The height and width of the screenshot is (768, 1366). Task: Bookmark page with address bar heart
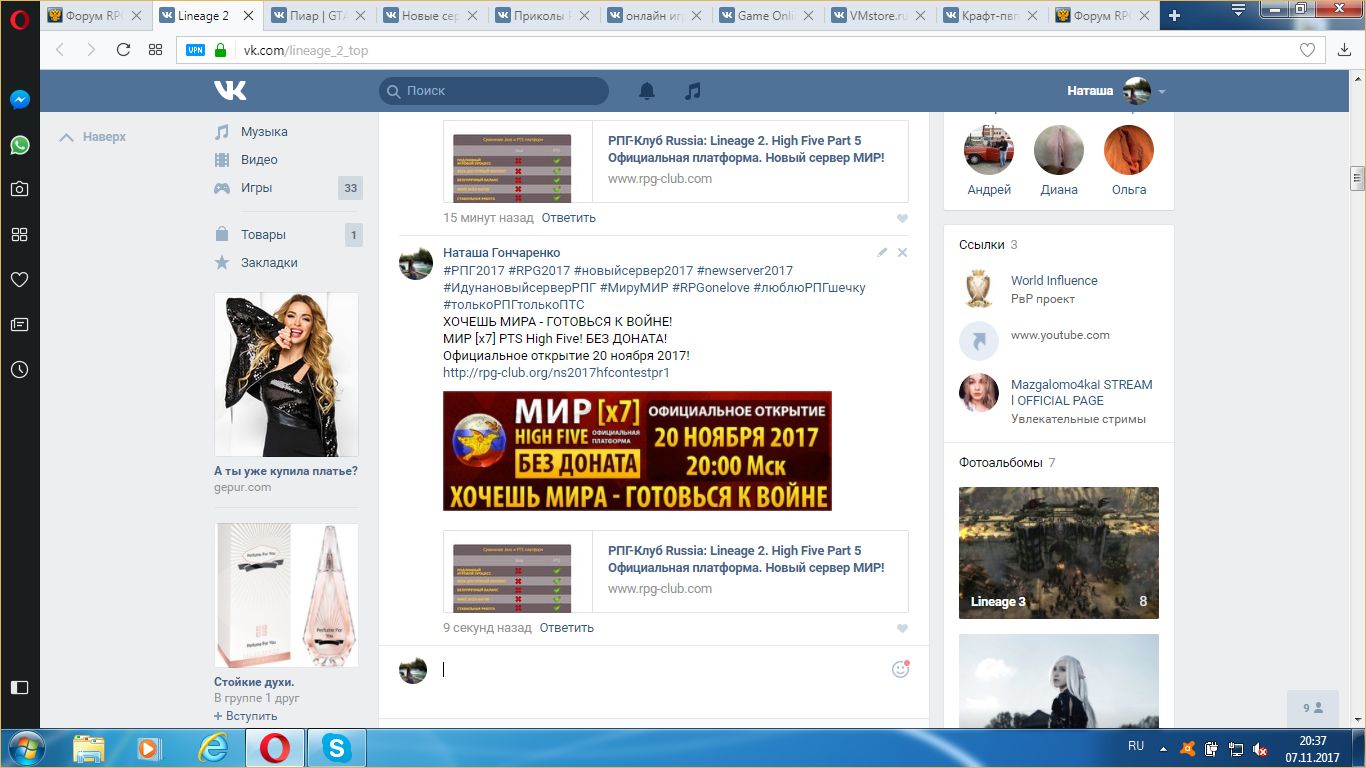coord(1307,50)
